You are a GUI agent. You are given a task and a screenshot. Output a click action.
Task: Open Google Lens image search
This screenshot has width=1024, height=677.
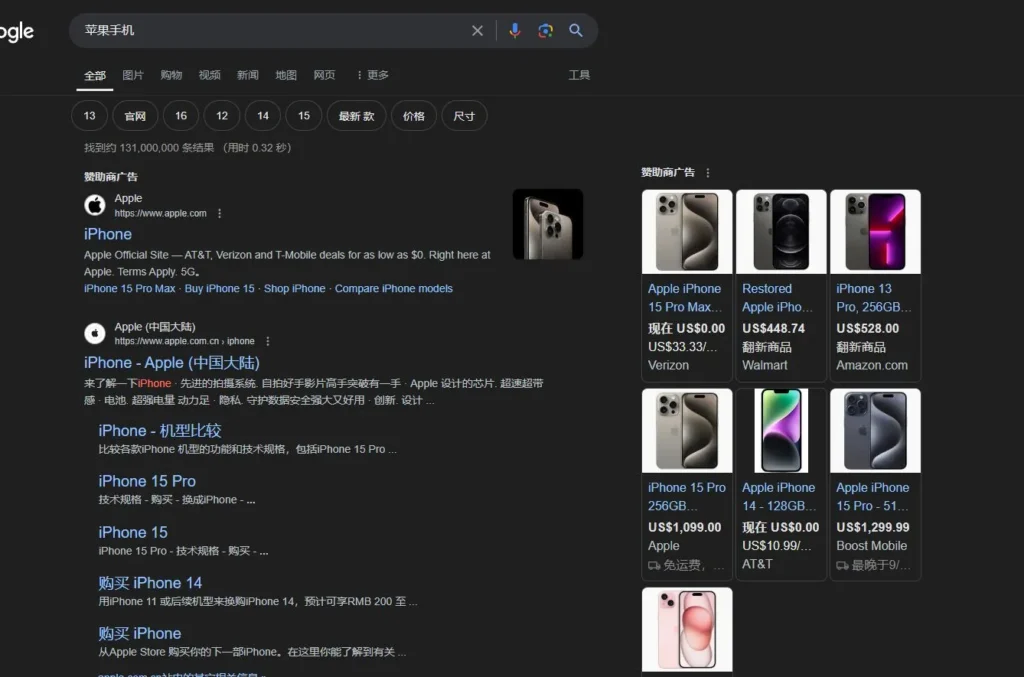coord(545,31)
